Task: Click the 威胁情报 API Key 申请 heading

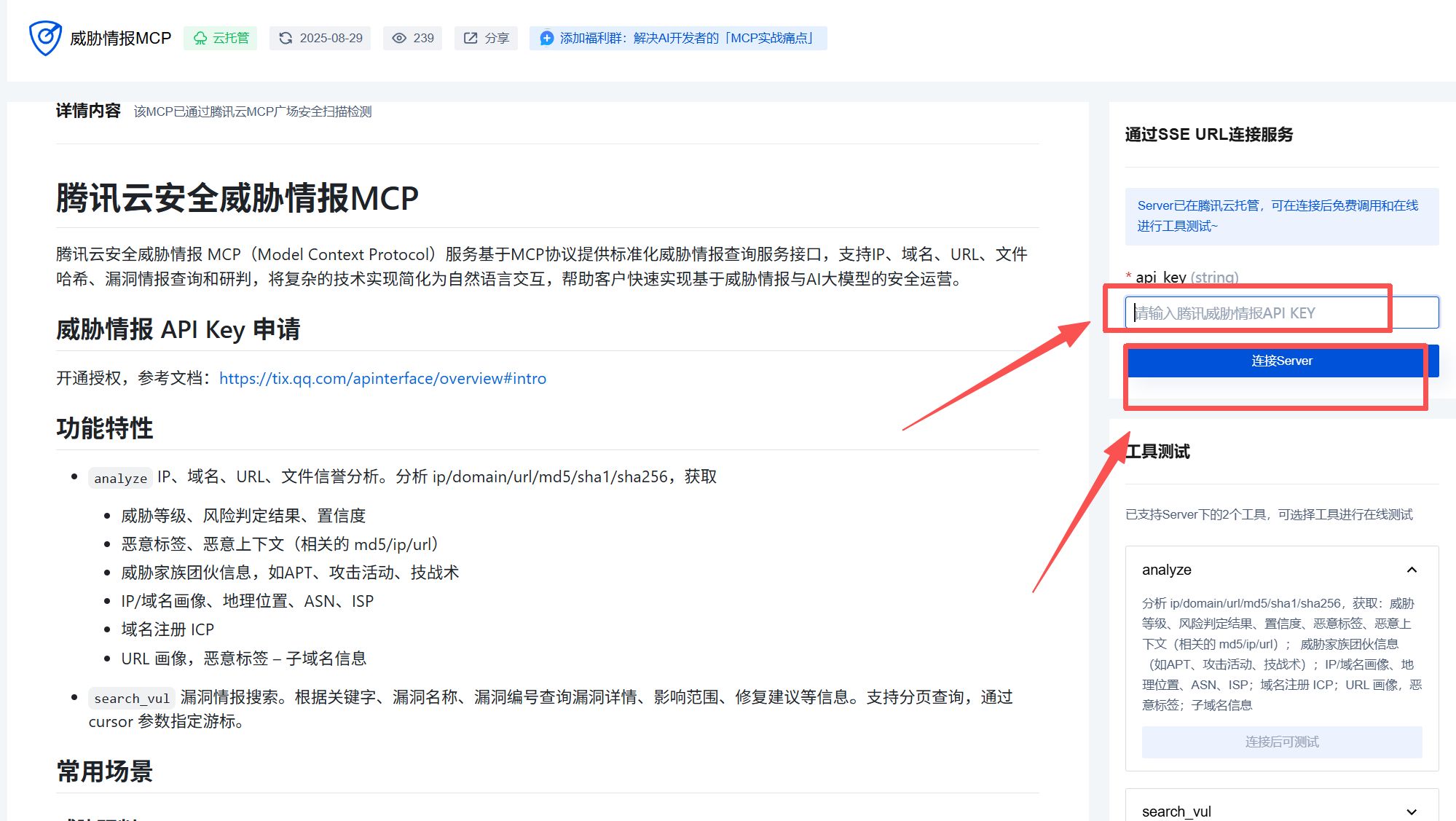Action: (178, 329)
